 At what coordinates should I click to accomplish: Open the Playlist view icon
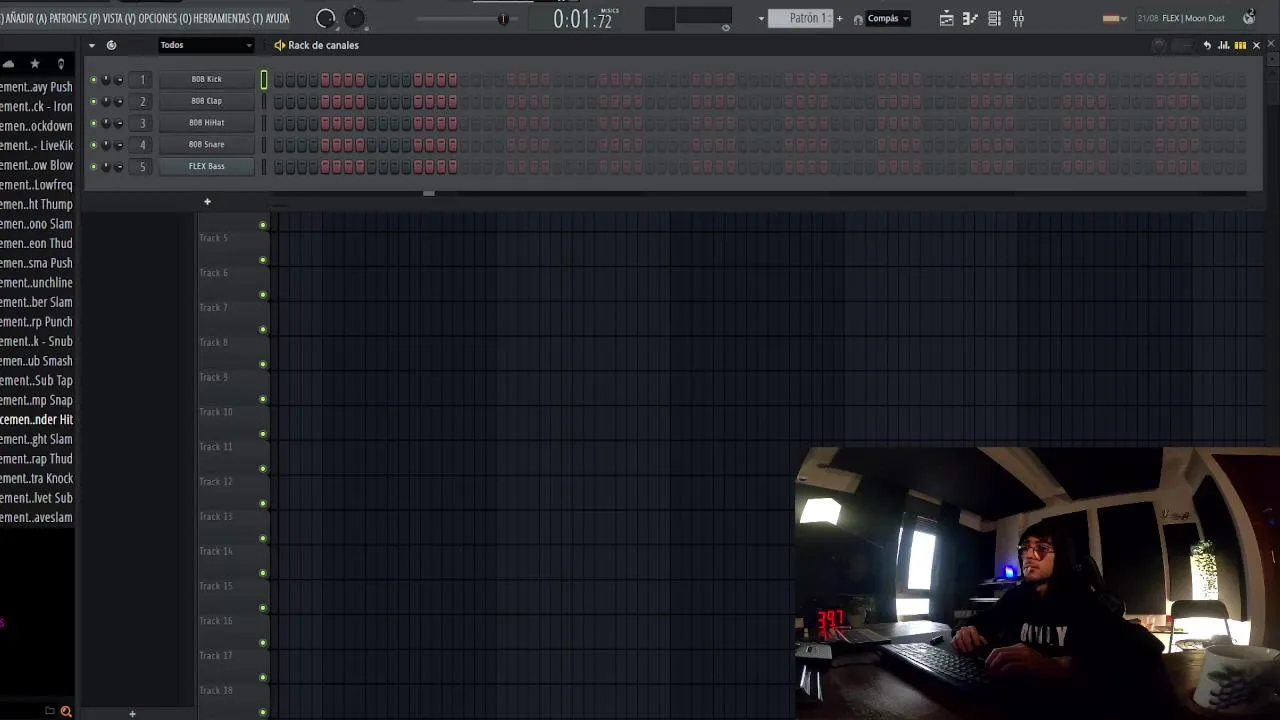click(x=946, y=18)
